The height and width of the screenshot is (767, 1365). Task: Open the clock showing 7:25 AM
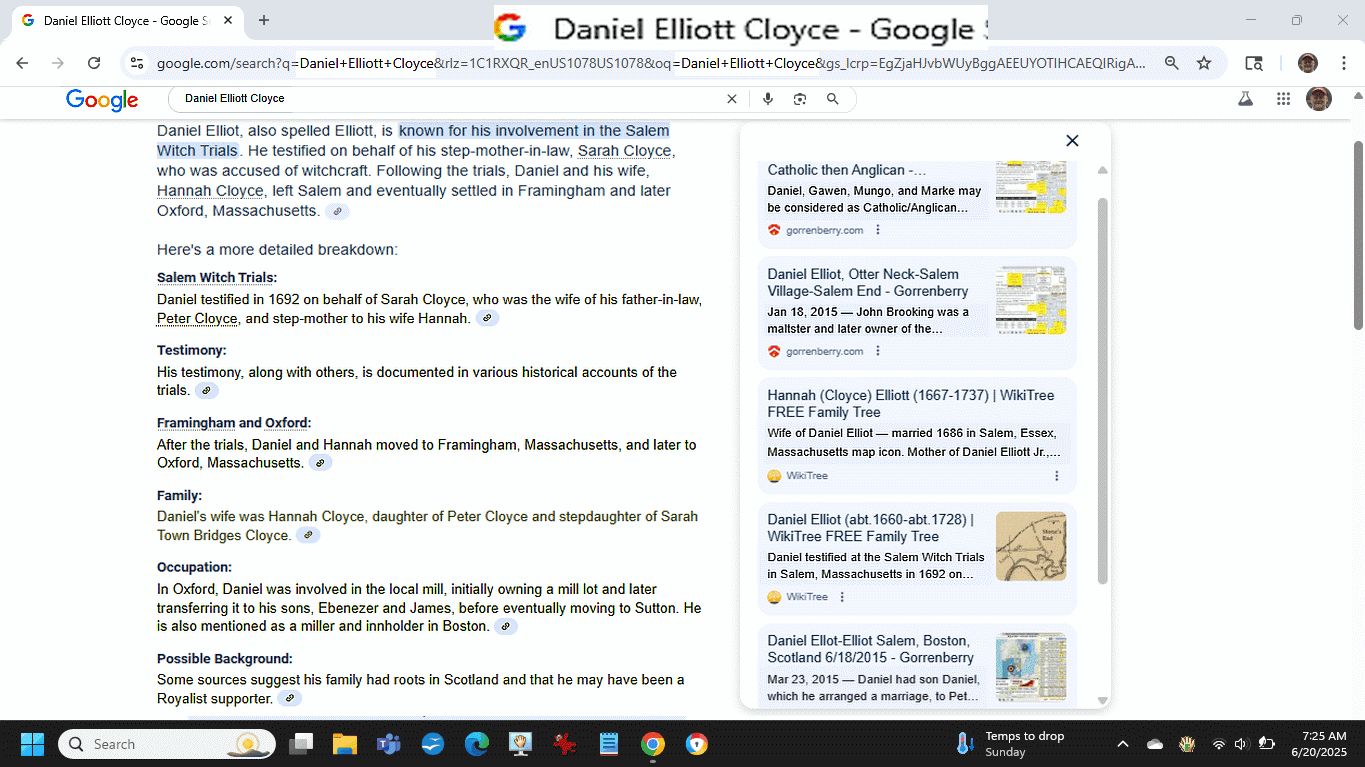coord(1318,744)
